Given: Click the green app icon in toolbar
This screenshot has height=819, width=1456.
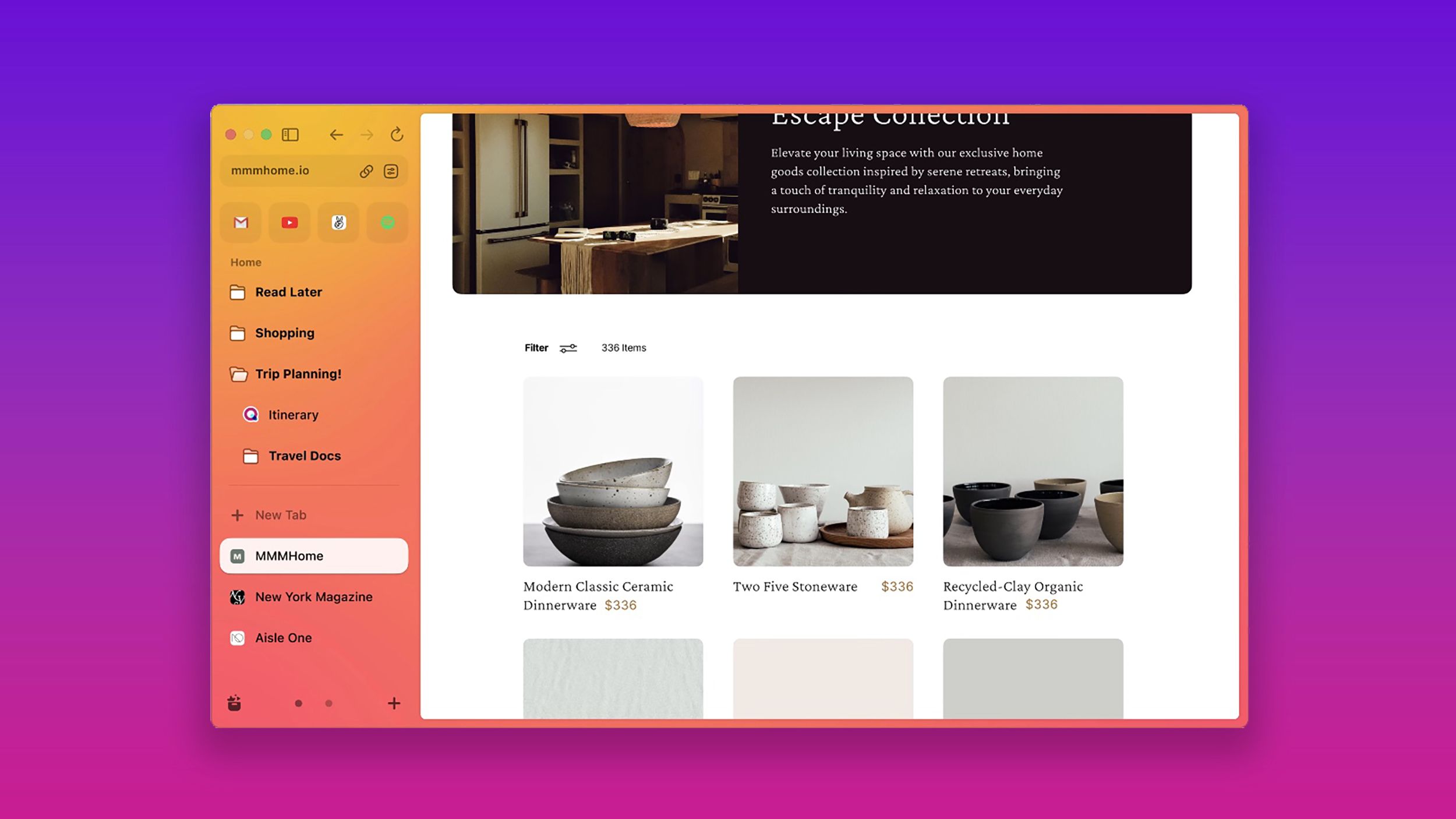Looking at the screenshot, I should pos(386,222).
